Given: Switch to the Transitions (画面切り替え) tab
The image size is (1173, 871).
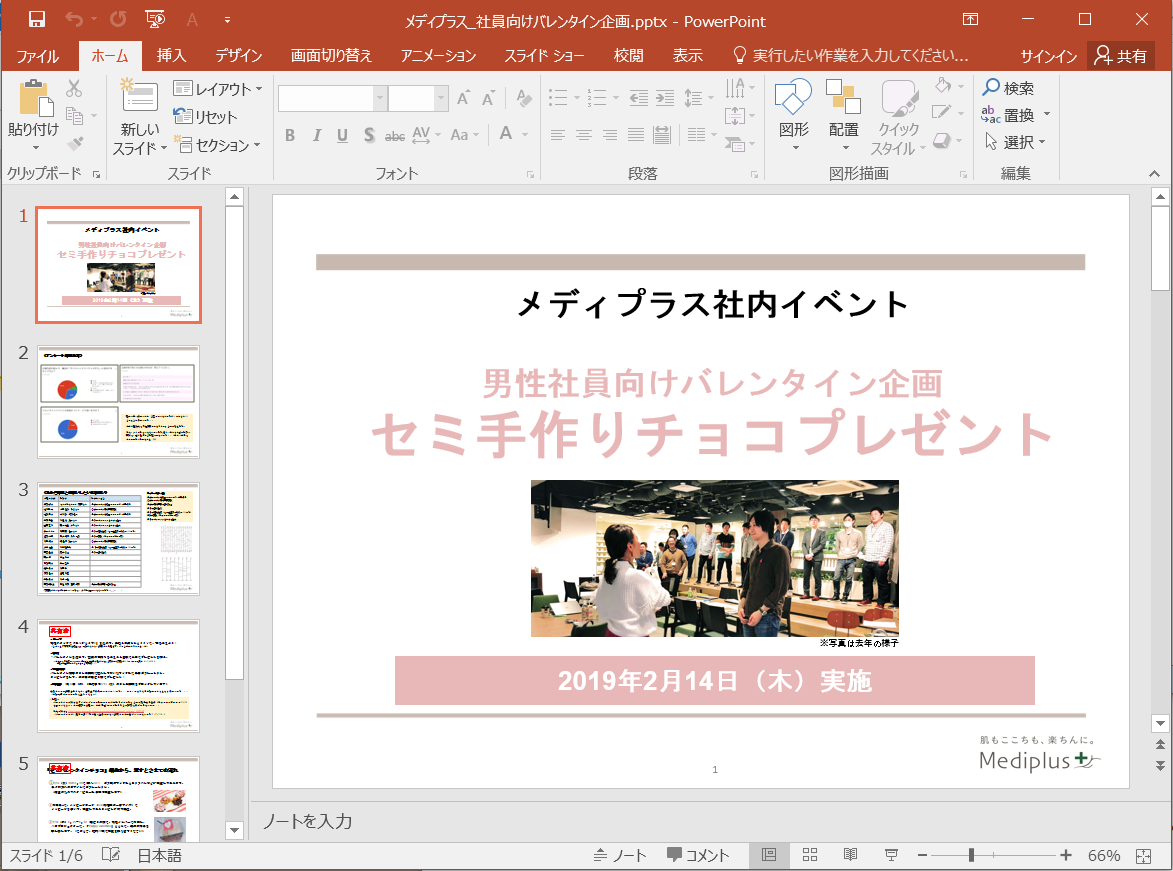Looking at the screenshot, I should point(331,55).
